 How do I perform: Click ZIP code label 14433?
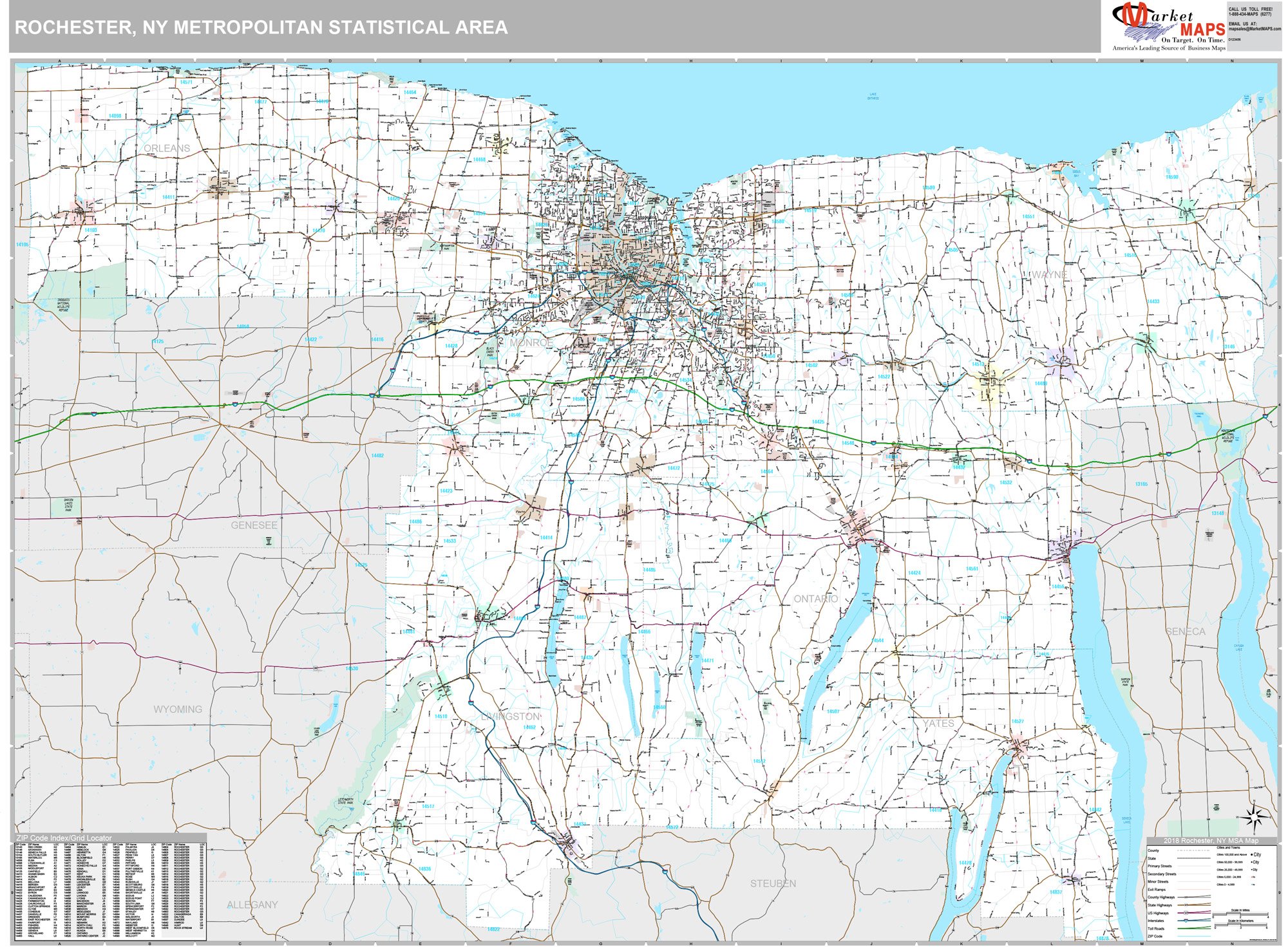(x=1153, y=301)
